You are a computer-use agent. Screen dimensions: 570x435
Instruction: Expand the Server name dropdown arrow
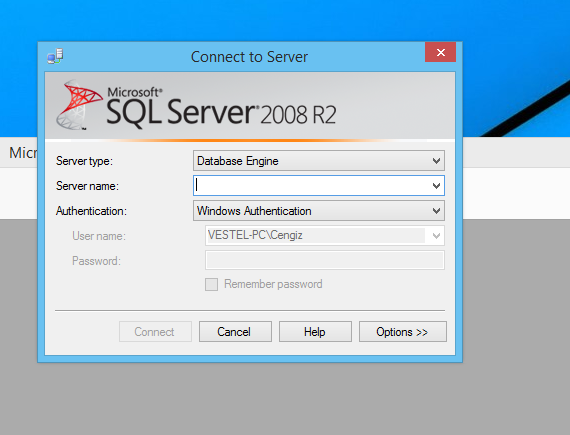[436, 186]
